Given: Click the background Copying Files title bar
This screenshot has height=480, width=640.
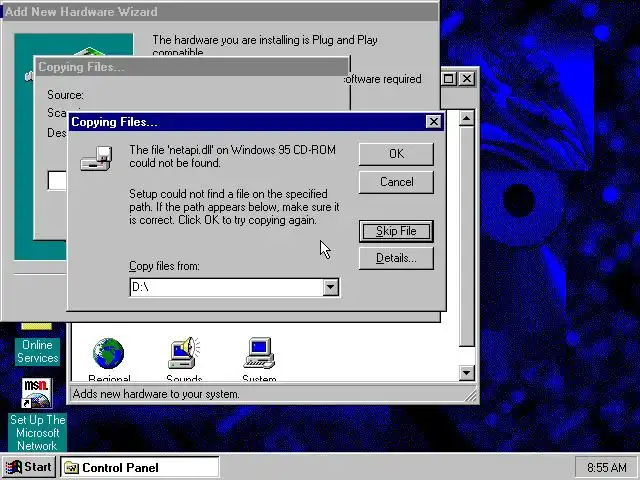Looking at the screenshot, I should (192, 67).
